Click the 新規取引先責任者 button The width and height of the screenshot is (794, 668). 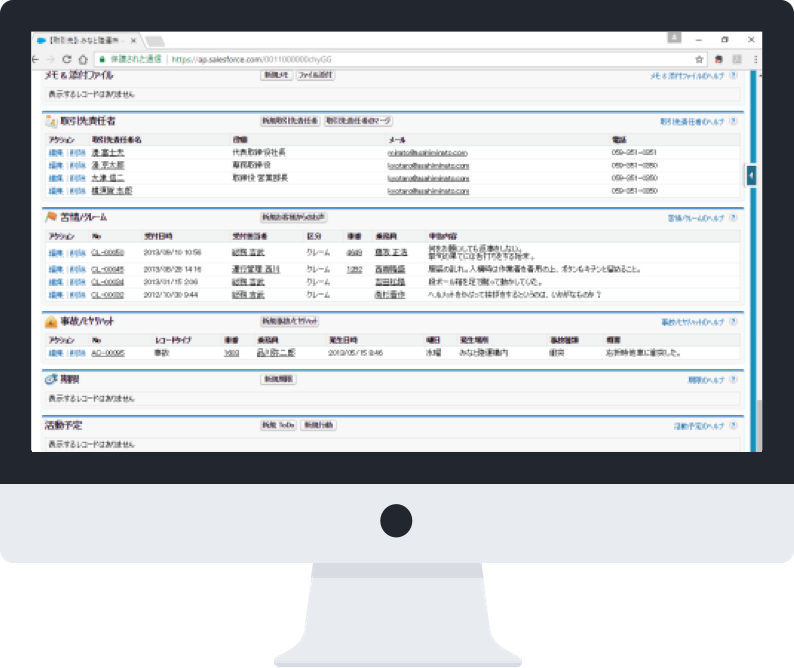point(290,121)
